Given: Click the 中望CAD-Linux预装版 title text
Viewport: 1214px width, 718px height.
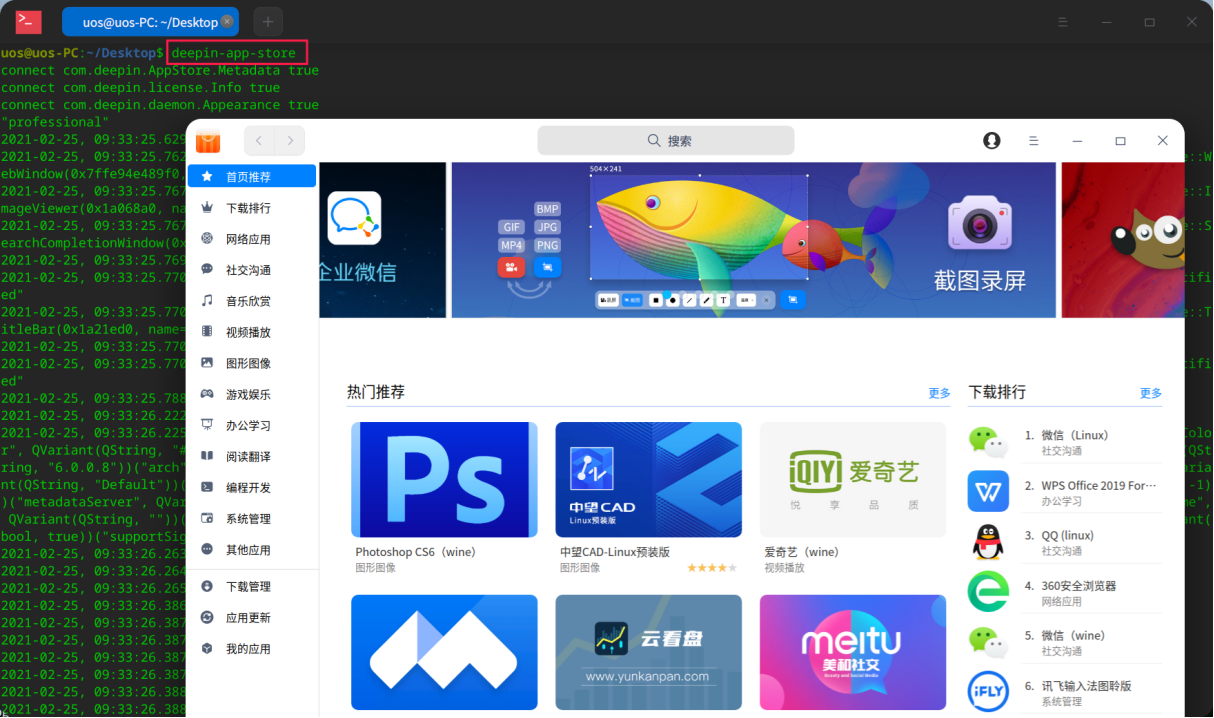Looking at the screenshot, I should pos(614,552).
